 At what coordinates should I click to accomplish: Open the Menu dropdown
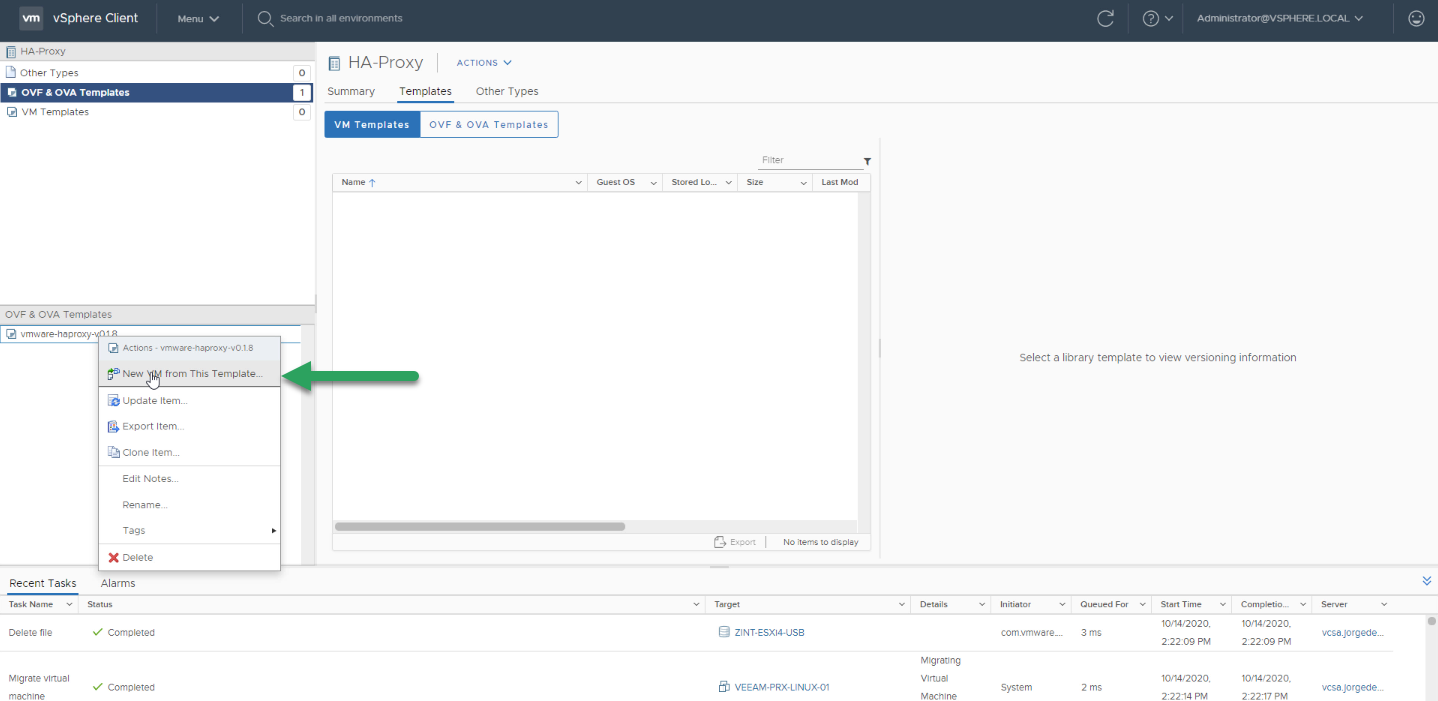198,18
